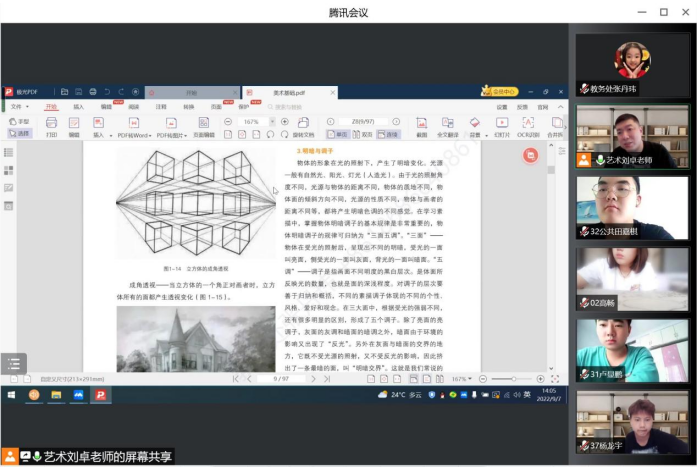Open the PDF转Word dropdown arrow
This screenshot has height=470, width=700.
tap(150, 134)
